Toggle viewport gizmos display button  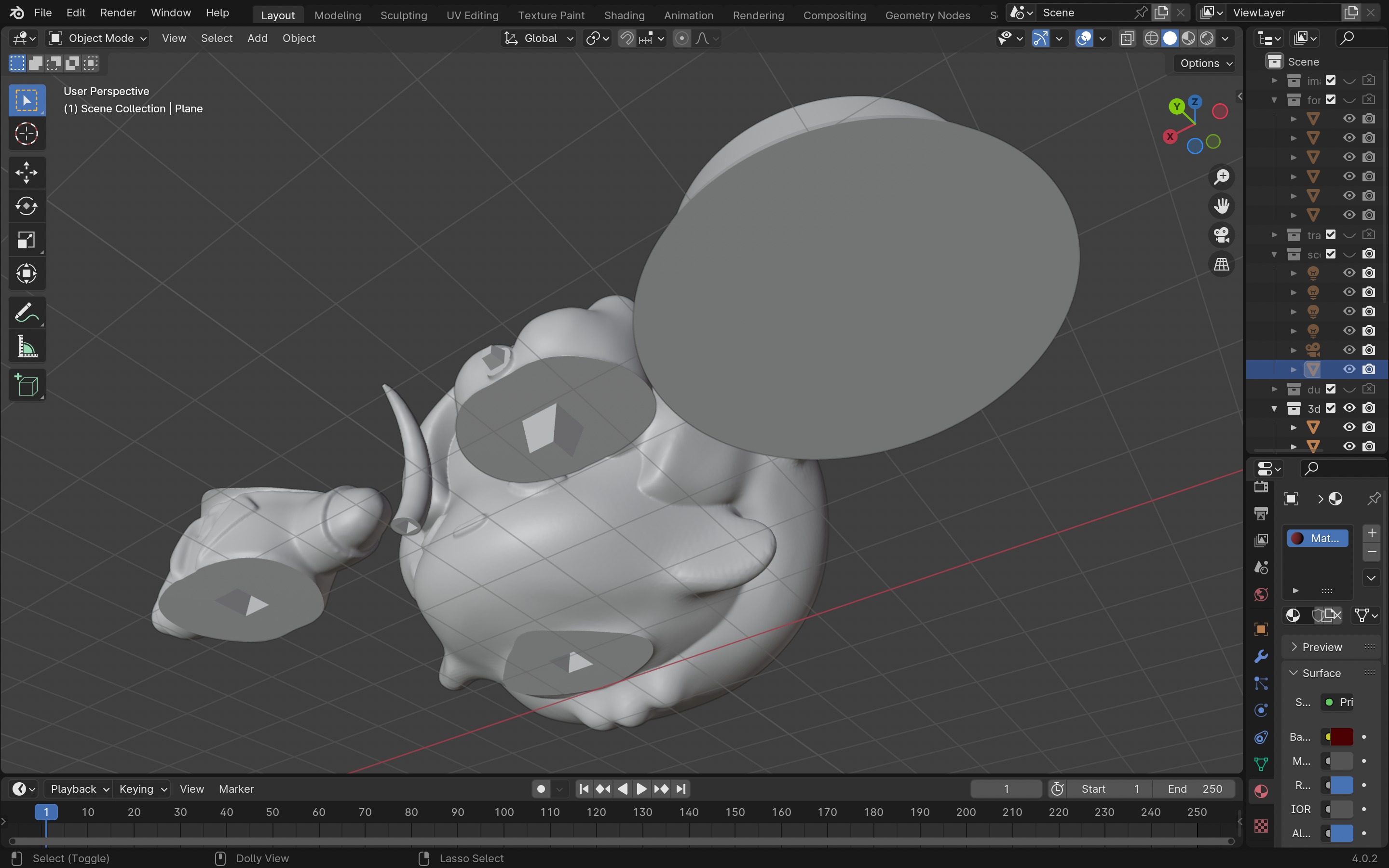coord(1040,39)
